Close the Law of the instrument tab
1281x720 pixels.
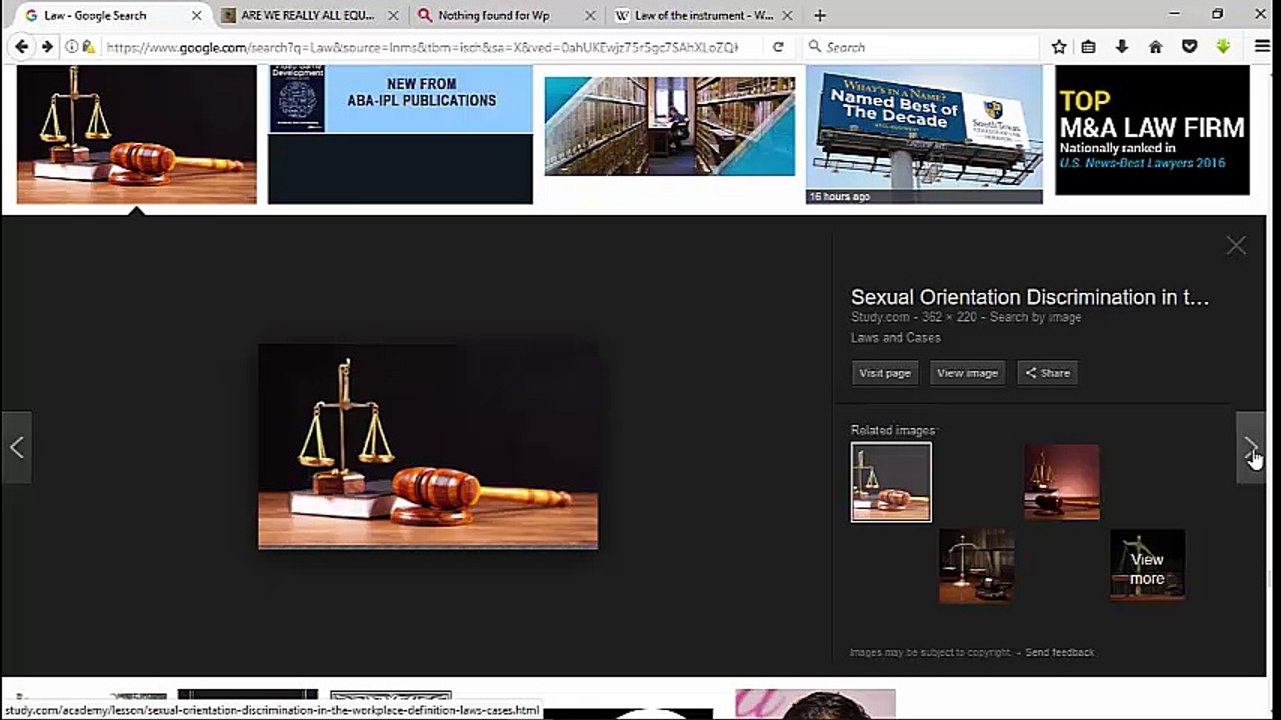click(x=787, y=16)
